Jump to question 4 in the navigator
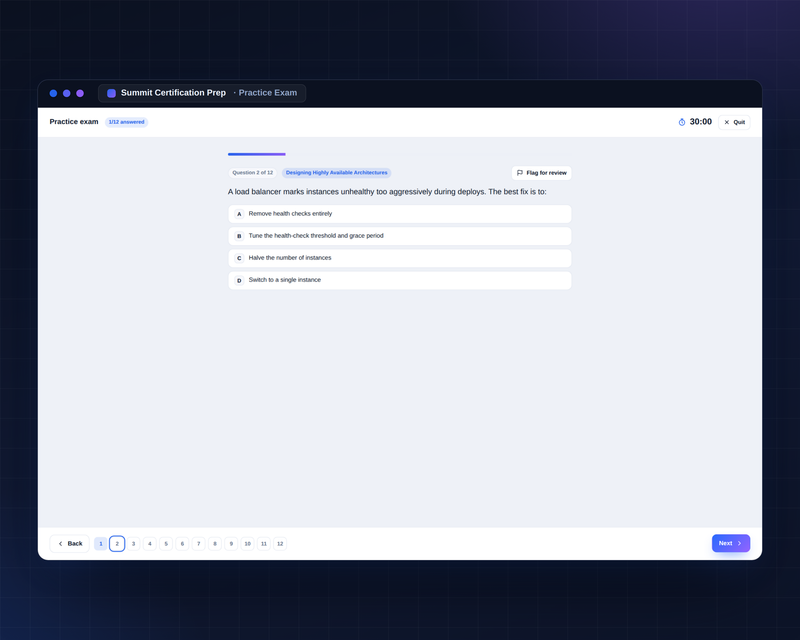This screenshot has height=640, width=800. (149, 544)
